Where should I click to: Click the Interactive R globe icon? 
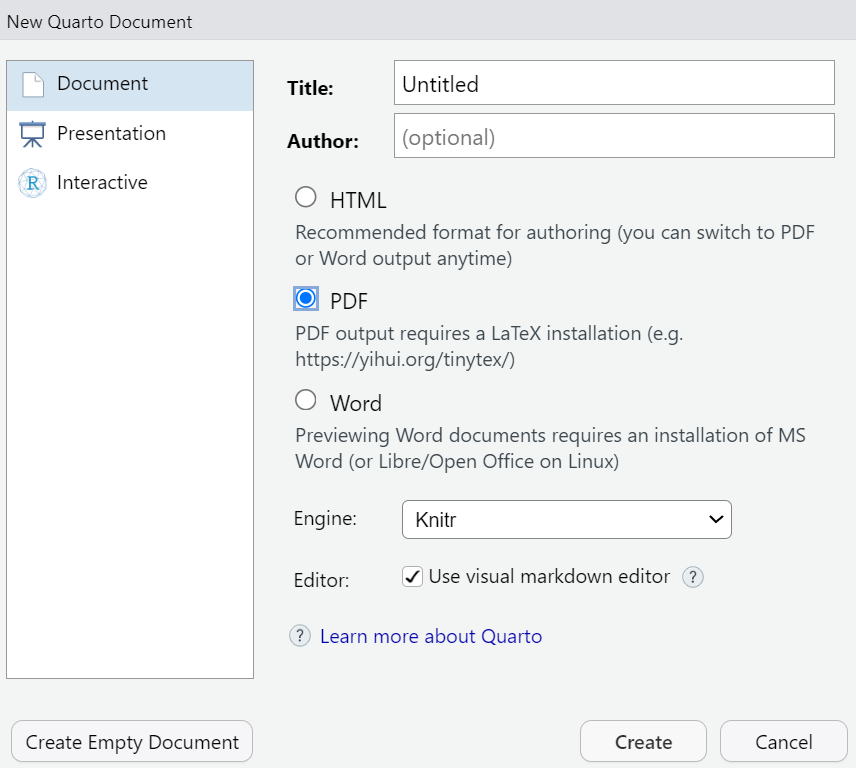[33, 183]
